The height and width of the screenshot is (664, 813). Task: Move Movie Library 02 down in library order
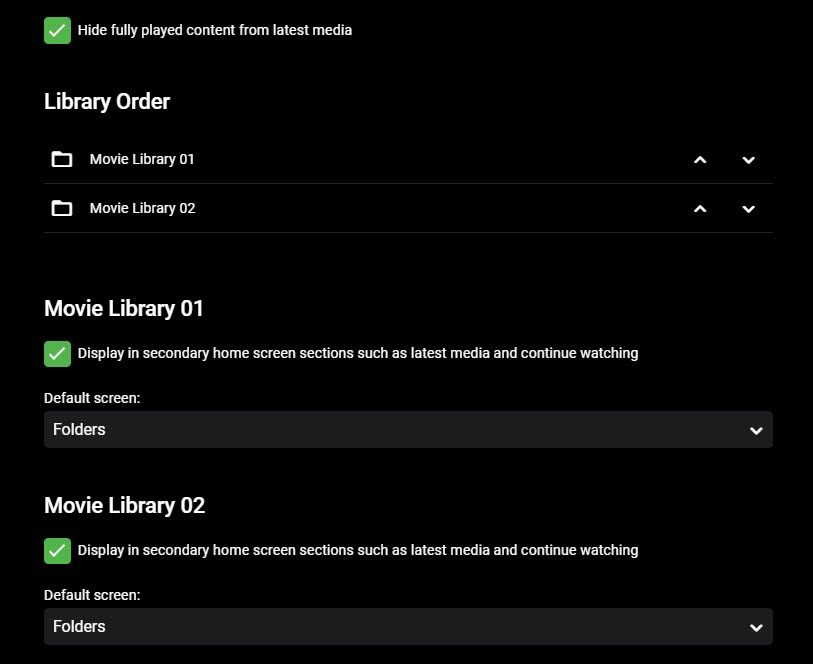tap(748, 209)
